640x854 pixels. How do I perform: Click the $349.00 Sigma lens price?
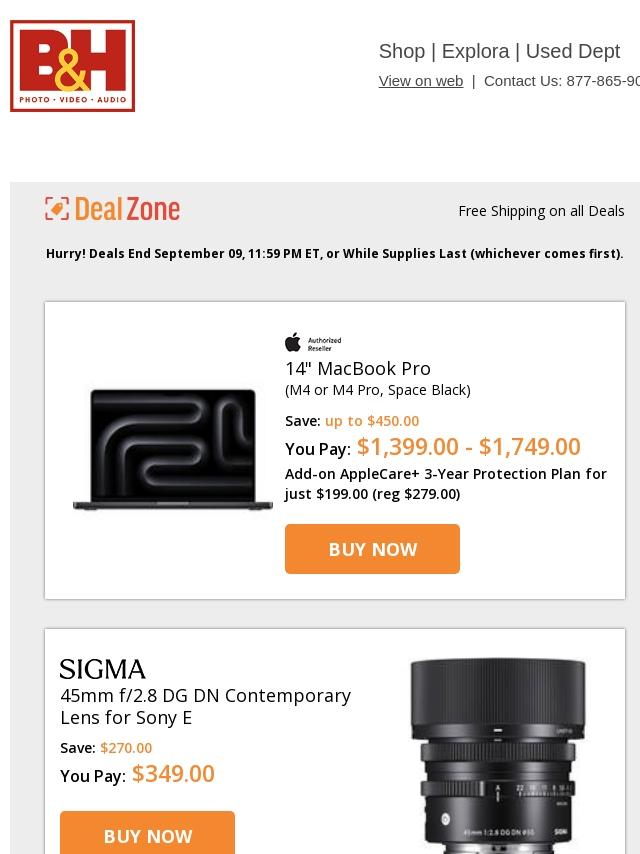pos(173,773)
